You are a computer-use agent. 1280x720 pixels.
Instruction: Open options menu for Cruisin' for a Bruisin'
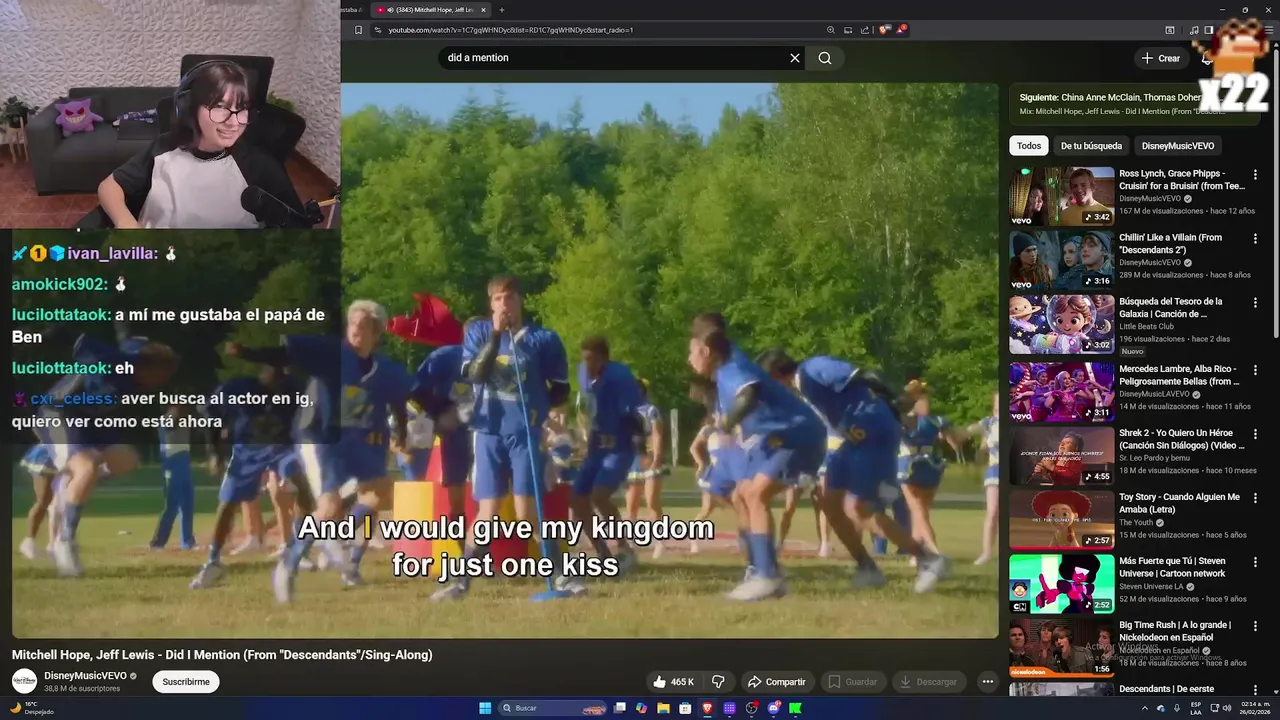pos(1255,175)
